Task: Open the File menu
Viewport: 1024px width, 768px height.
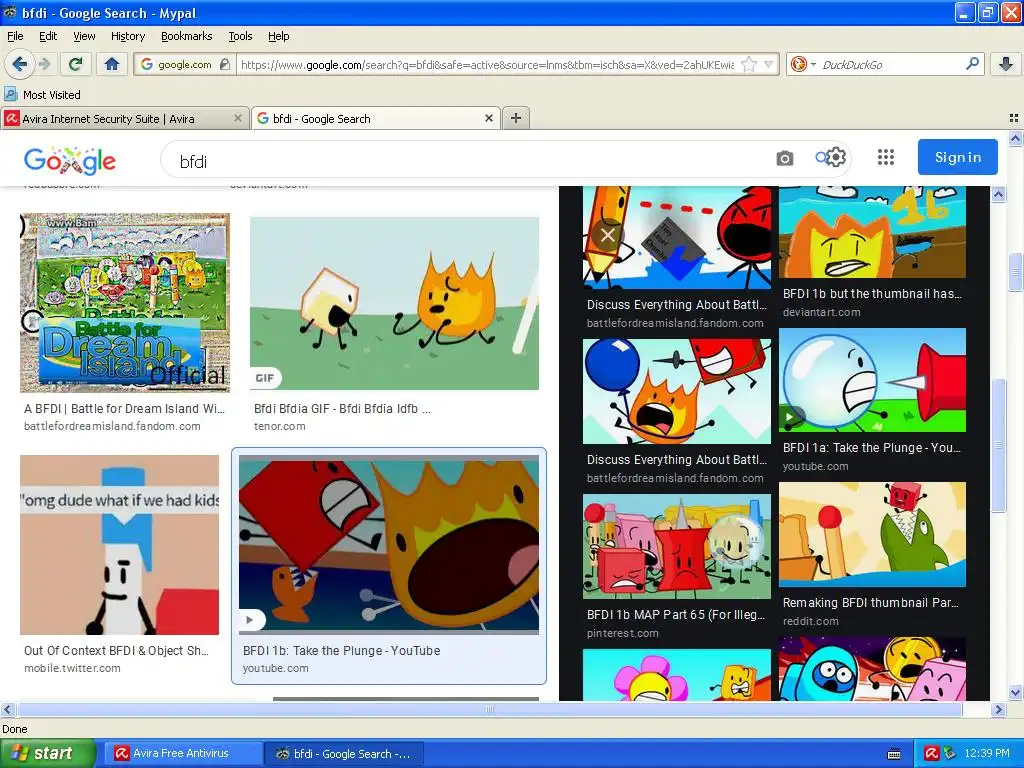Action: tap(15, 36)
